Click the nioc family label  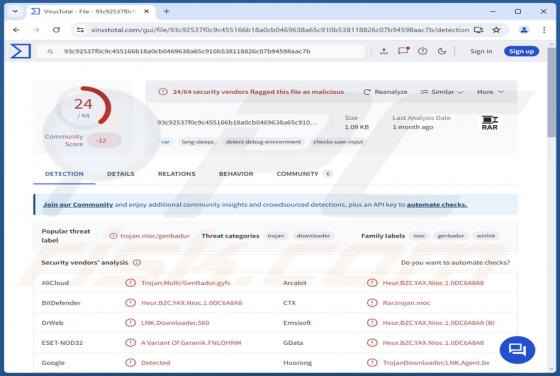(419, 236)
